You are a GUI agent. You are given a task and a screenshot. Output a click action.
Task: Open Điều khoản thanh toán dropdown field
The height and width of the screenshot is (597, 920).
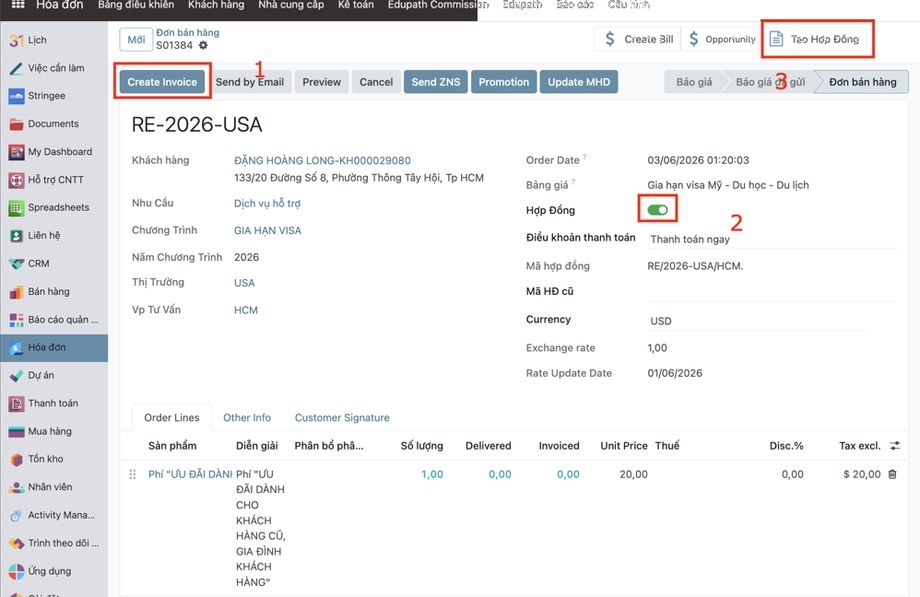[x=773, y=239]
